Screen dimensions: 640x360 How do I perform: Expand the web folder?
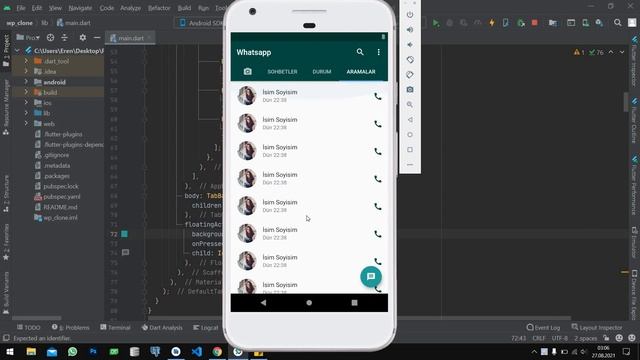tap(26, 123)
